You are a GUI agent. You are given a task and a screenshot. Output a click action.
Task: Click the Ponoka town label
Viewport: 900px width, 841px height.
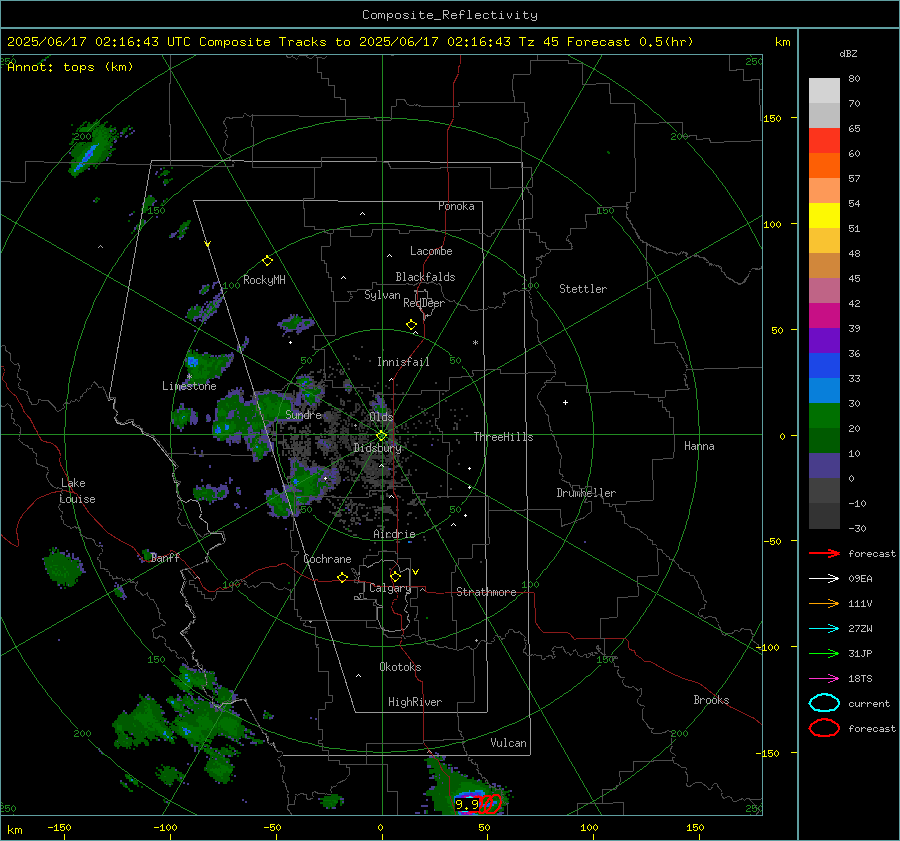456,207
